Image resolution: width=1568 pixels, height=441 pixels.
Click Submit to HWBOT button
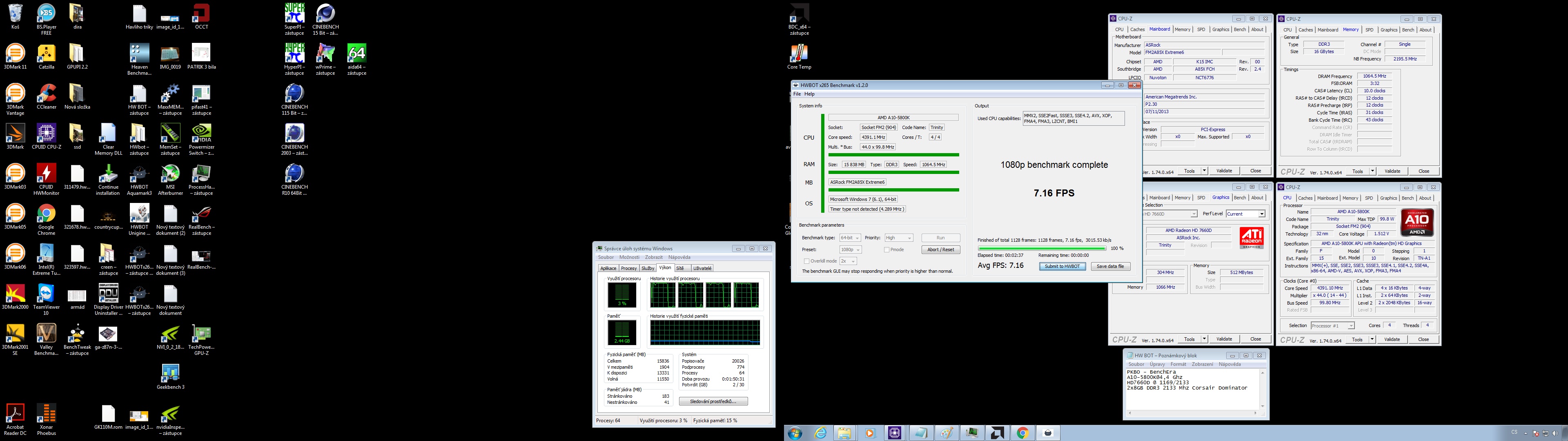pos(1062,267)
